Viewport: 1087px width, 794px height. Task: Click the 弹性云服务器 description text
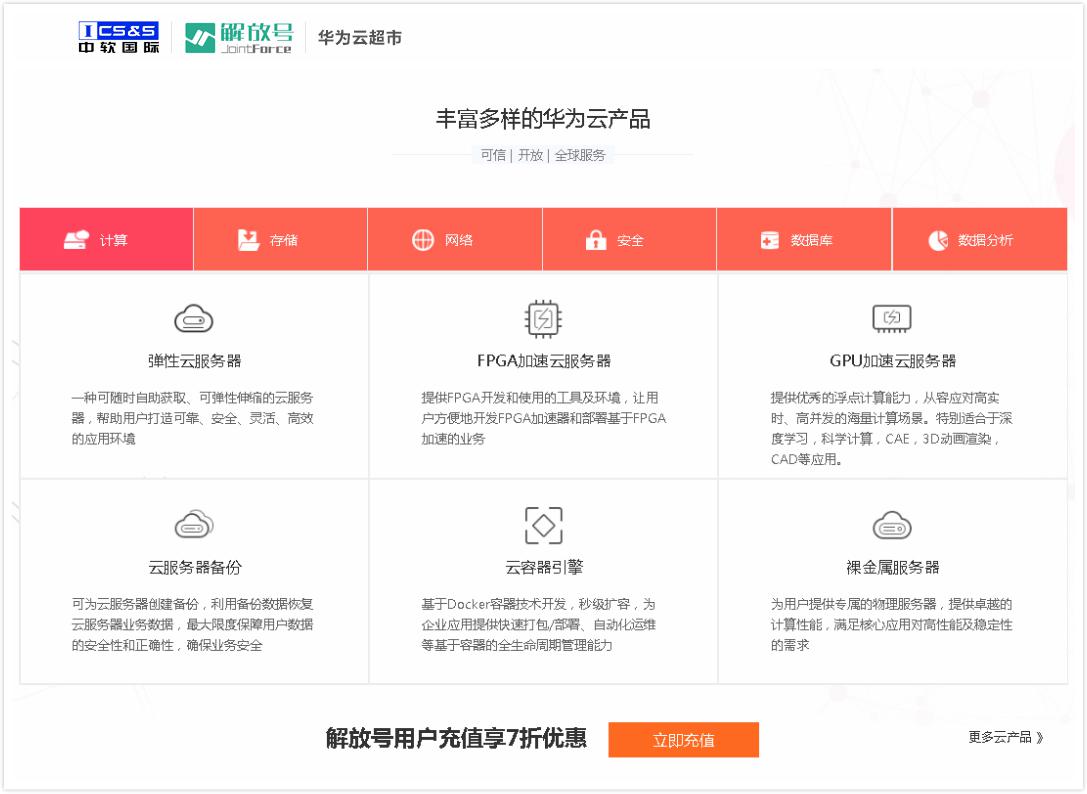coord(193,418)
